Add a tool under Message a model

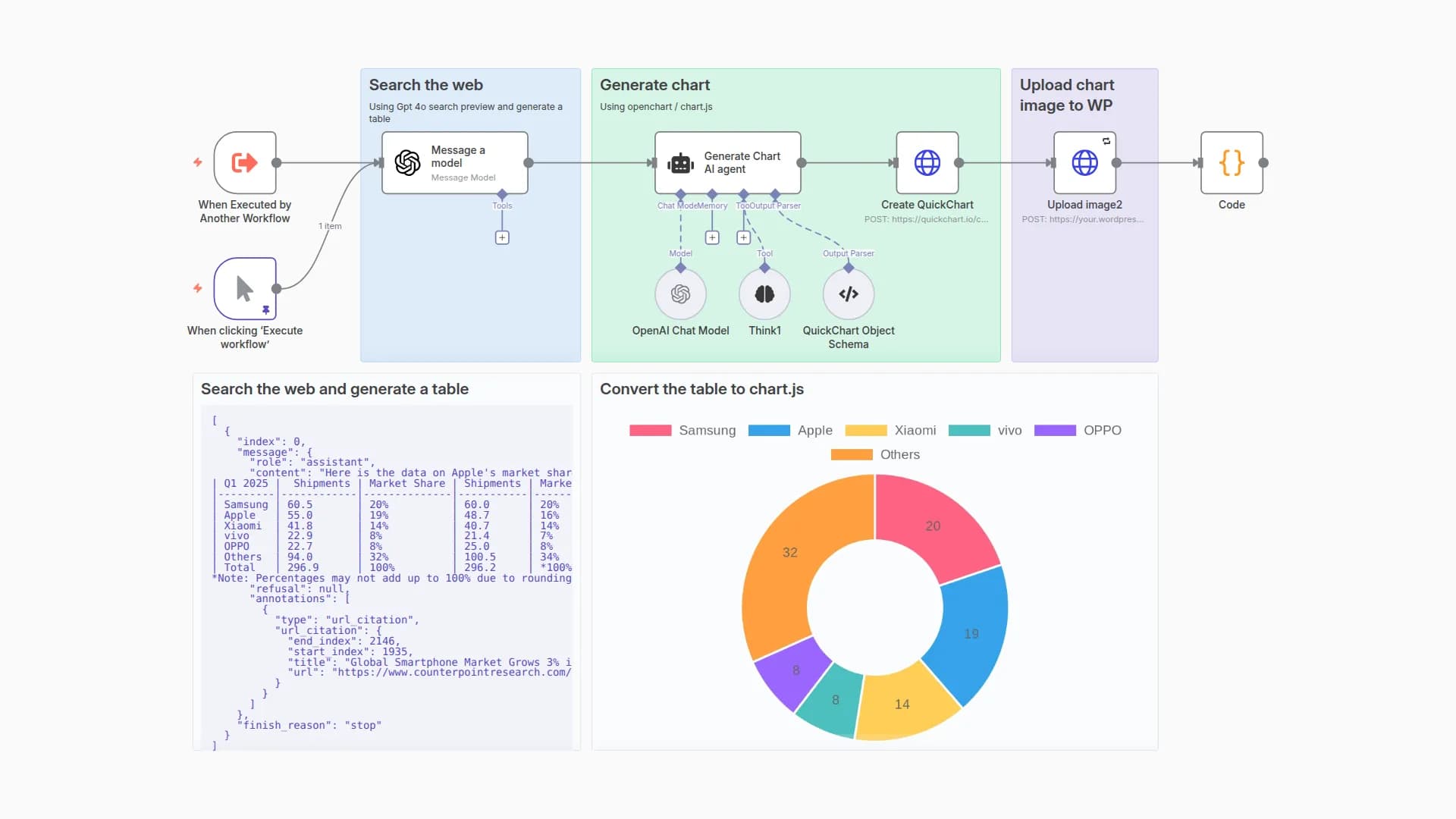[502, 237]
